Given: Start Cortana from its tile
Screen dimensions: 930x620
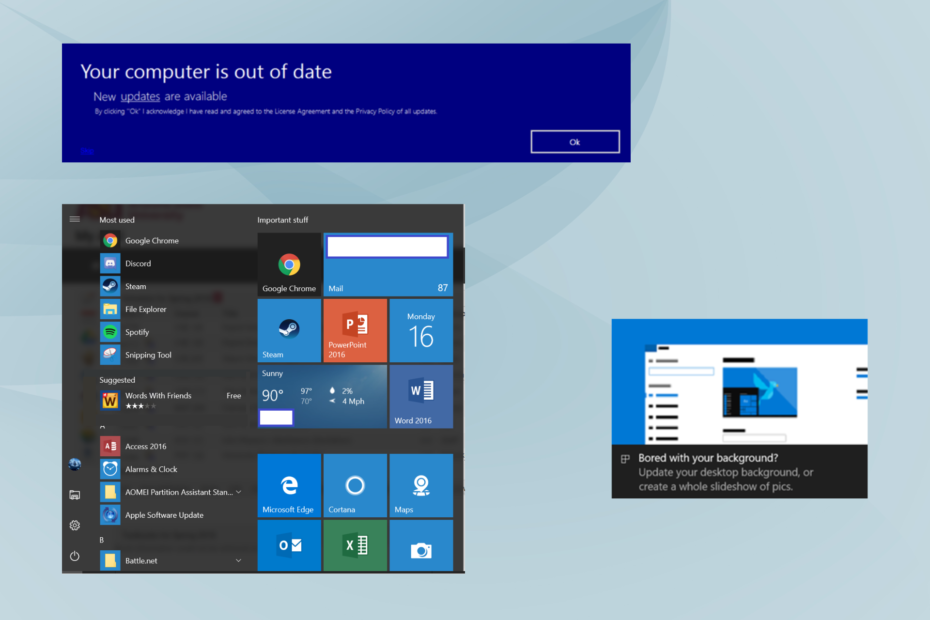Looking at the screenshot, I should click(x=355, y=484).
